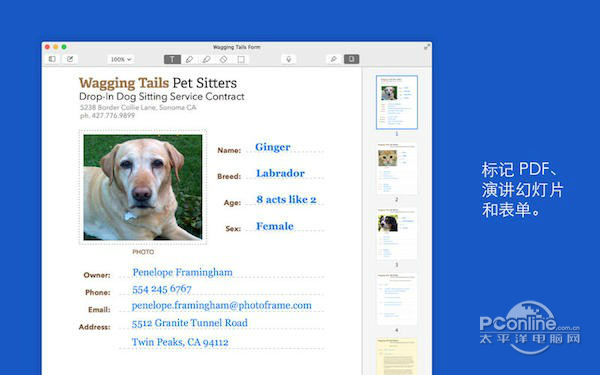Select the Labrador photo in the form
The image size is (600, 375).
(x=143, y=187)
